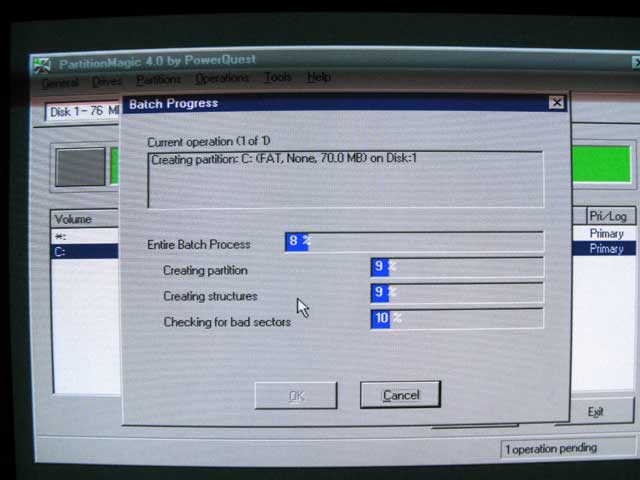Click the '1 operation pending' status text
This screenshot has height=480, width=640.
tap(551, 449)
